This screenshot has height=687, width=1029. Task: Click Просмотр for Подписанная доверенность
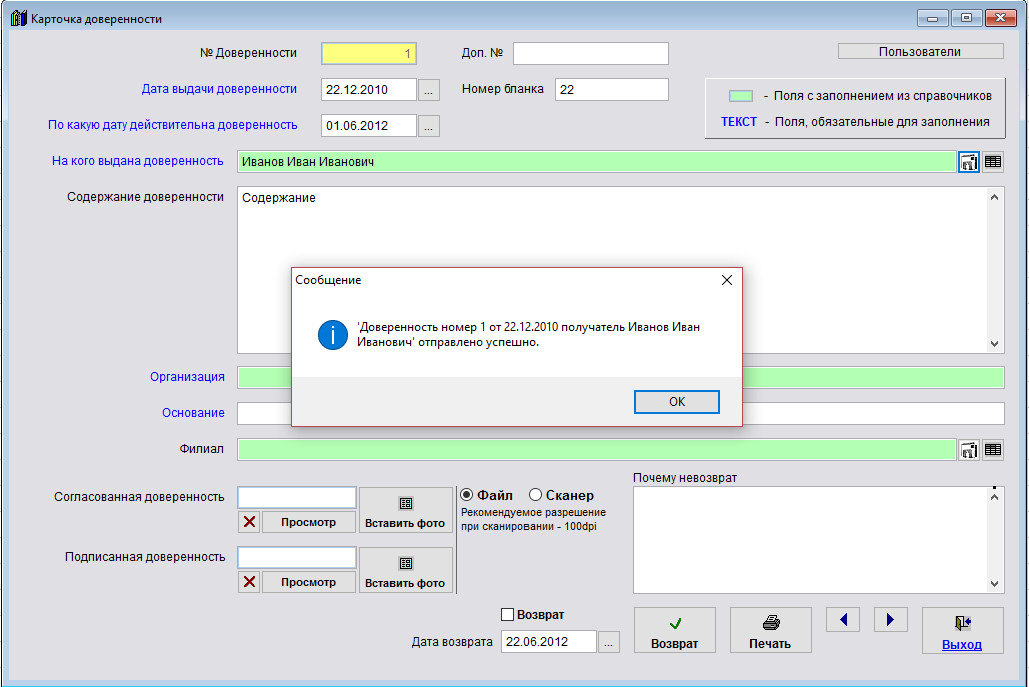(308, 582)
